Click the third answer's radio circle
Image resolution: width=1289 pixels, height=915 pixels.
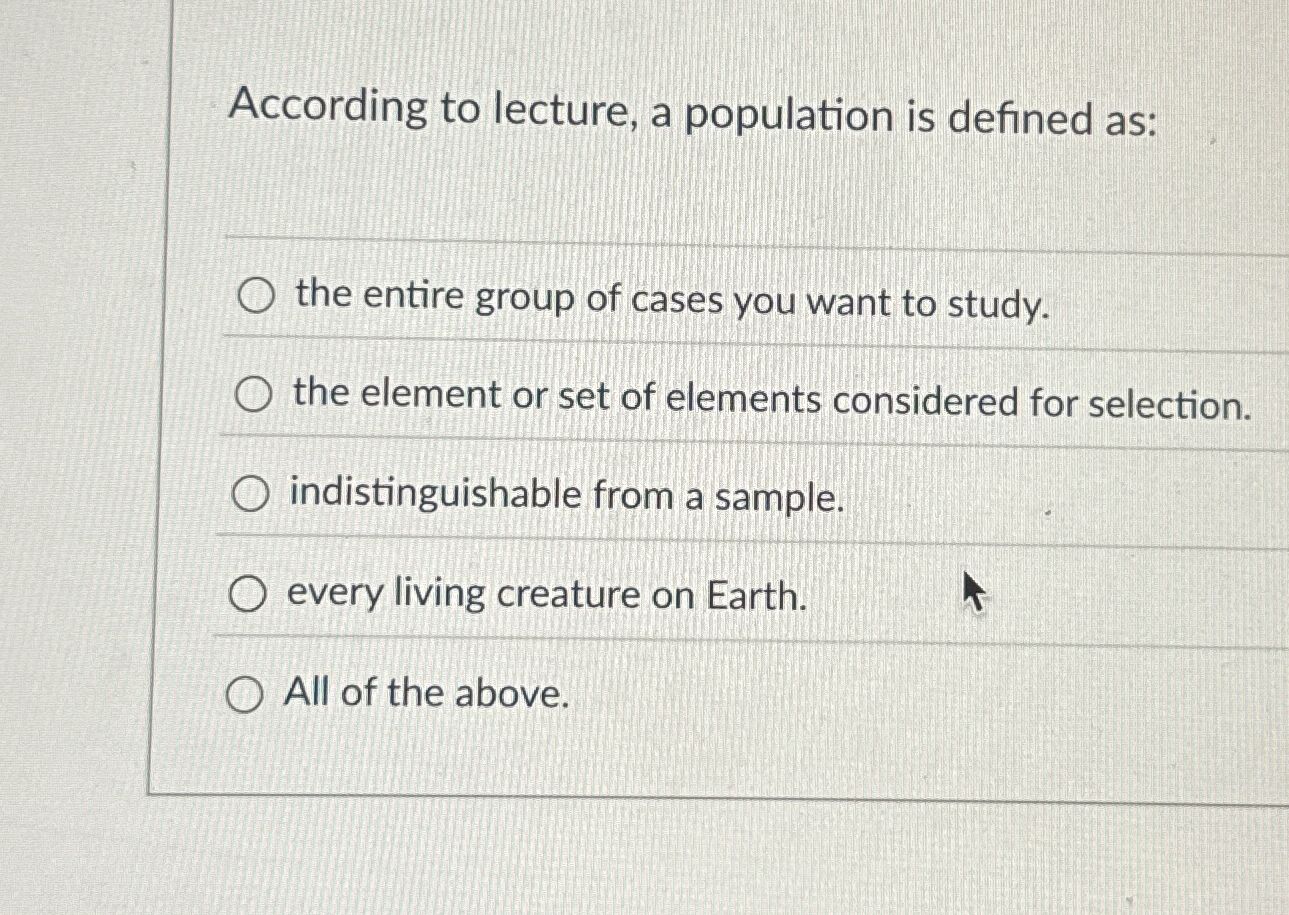click(249, 493)
